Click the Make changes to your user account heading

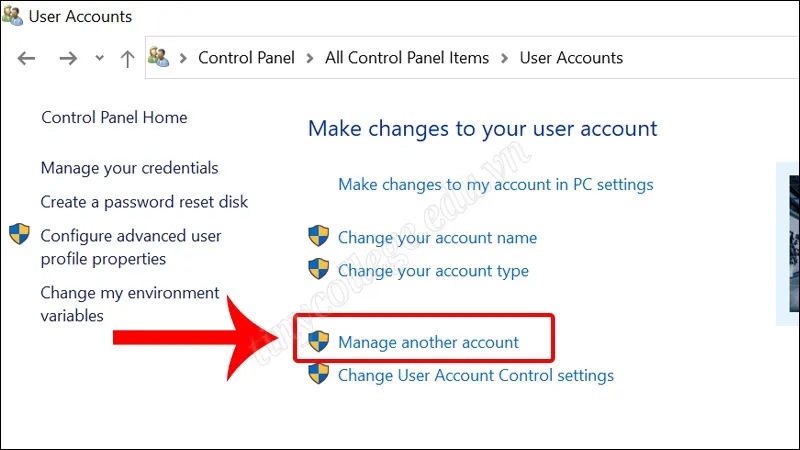click(483, 129)
